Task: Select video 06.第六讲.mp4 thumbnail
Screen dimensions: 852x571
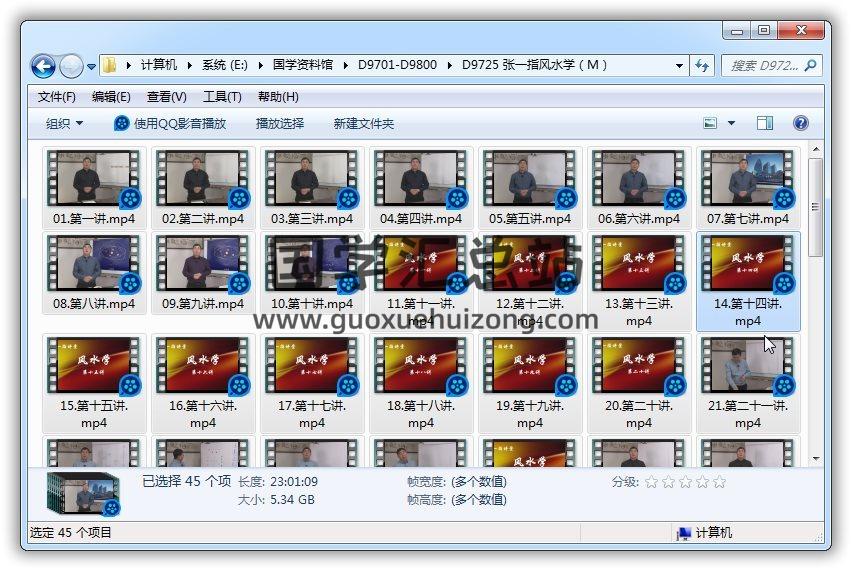Action: click(639, 179)
